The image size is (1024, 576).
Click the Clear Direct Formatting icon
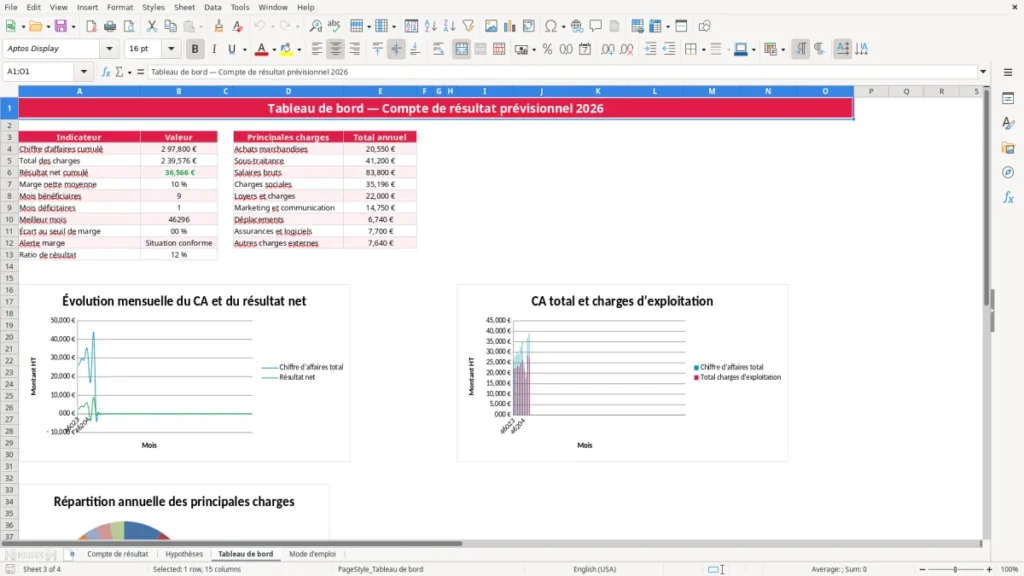(238, 26)
